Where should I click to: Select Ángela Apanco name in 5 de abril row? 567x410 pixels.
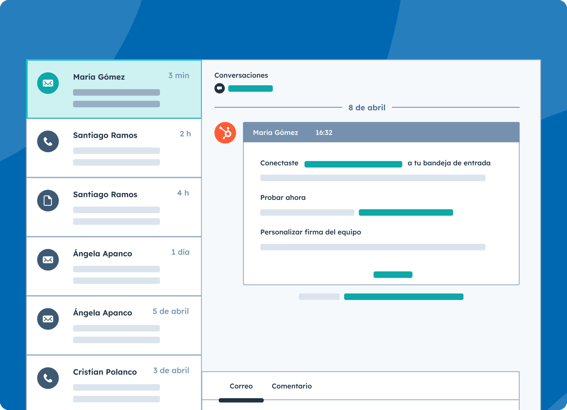coord(103,313)
